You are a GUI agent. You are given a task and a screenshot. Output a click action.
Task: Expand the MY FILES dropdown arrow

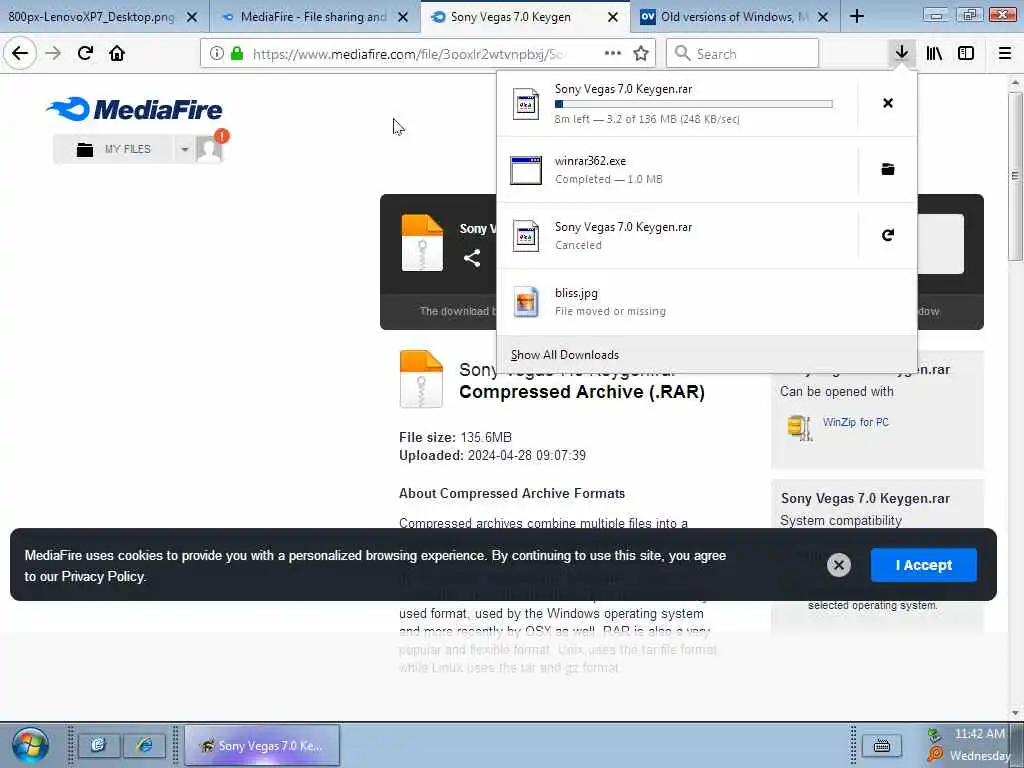pos(185,150)
